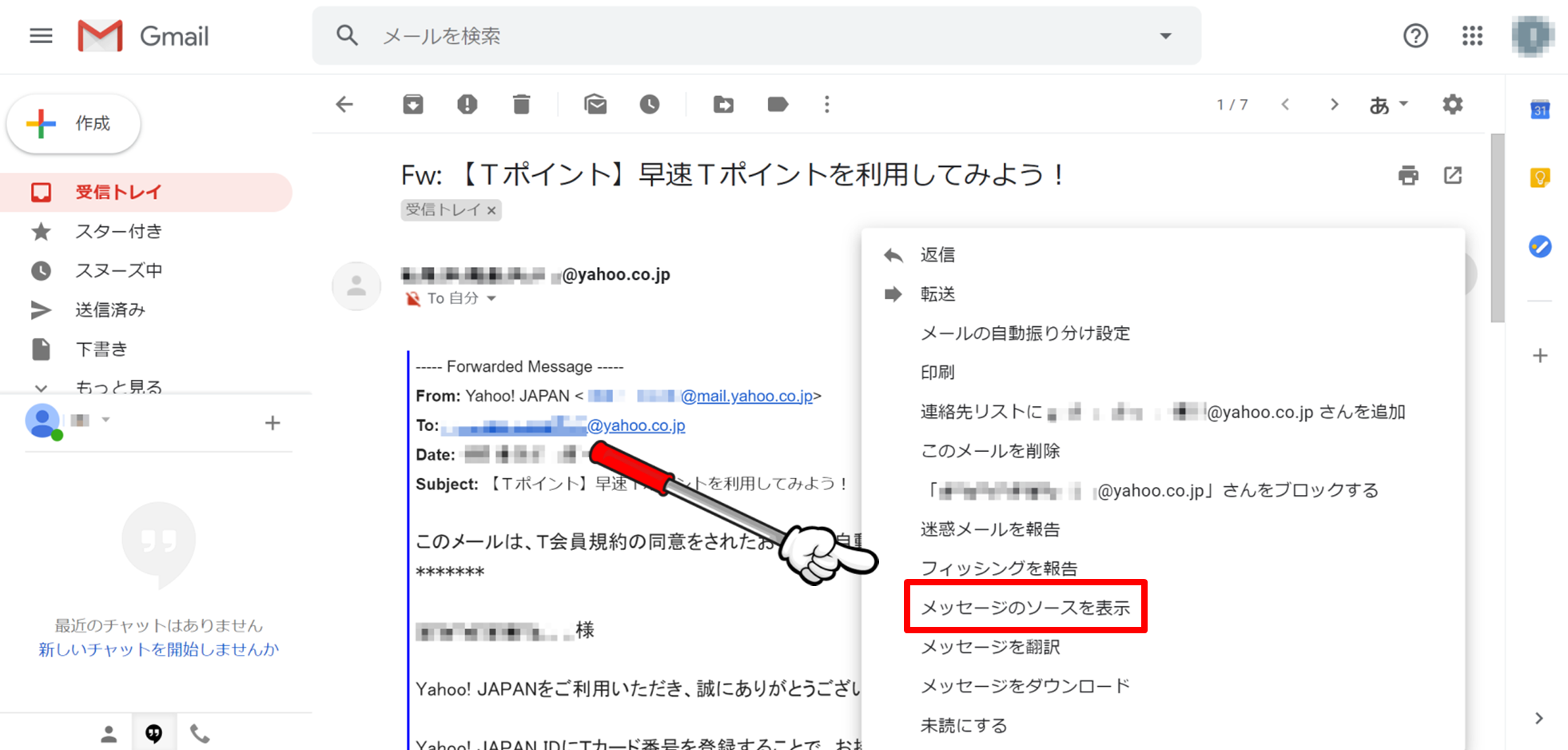Go to the newer message chevron
Viewport: 1568px width, 750px height.
(x=1285, y=104)
